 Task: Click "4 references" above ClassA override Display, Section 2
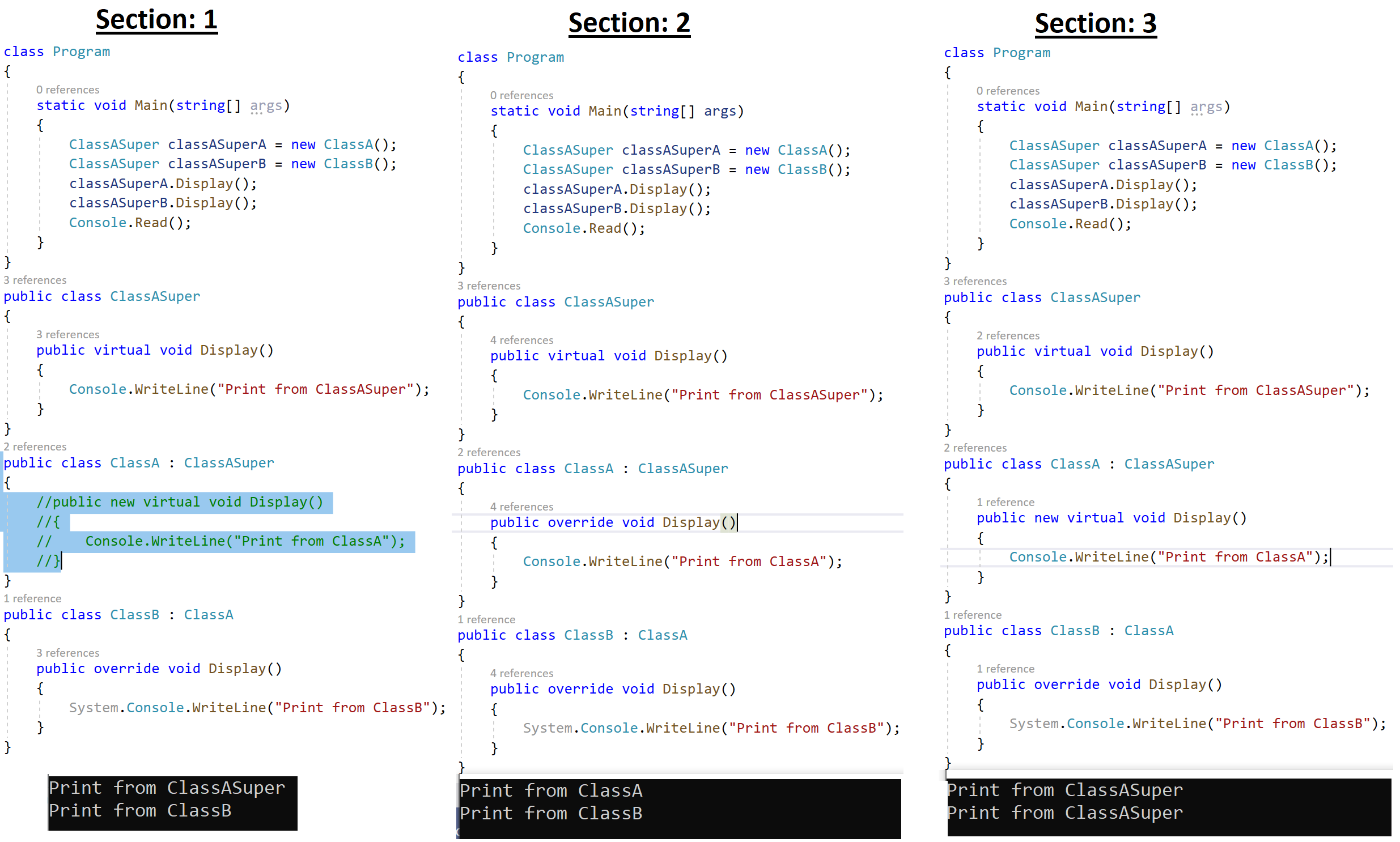[521, 507]
